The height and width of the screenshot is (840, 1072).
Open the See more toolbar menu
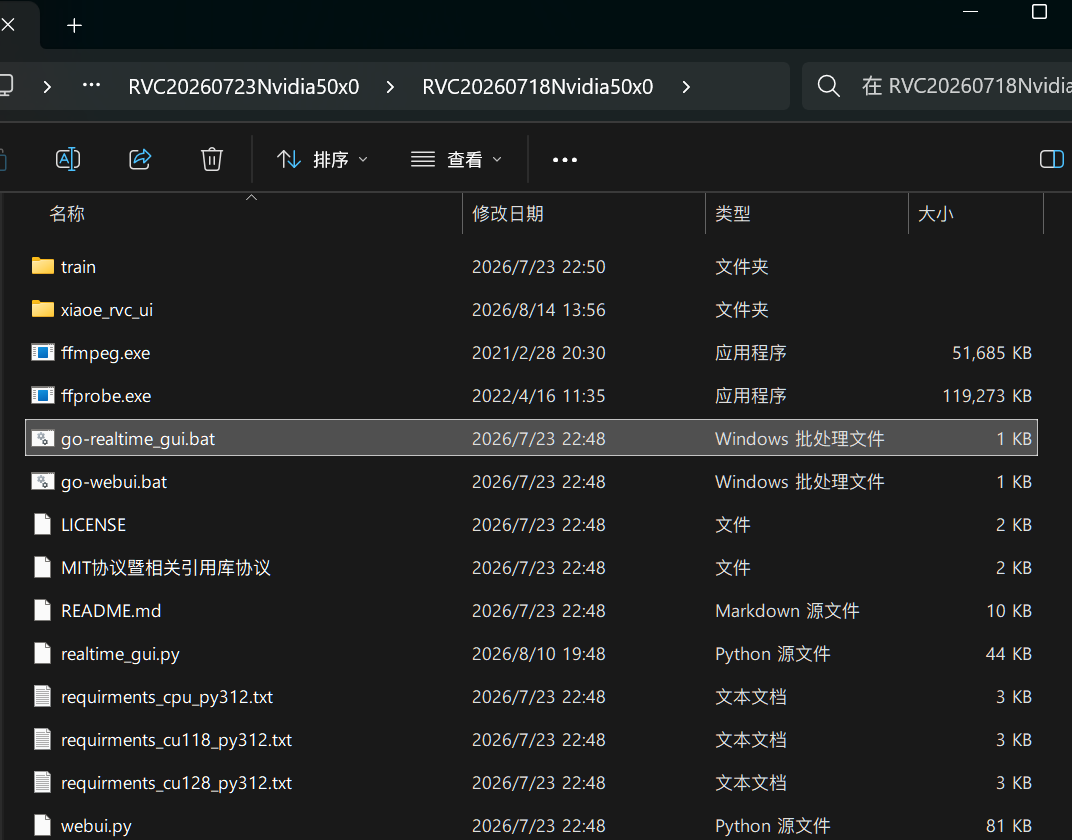[565, 159]
